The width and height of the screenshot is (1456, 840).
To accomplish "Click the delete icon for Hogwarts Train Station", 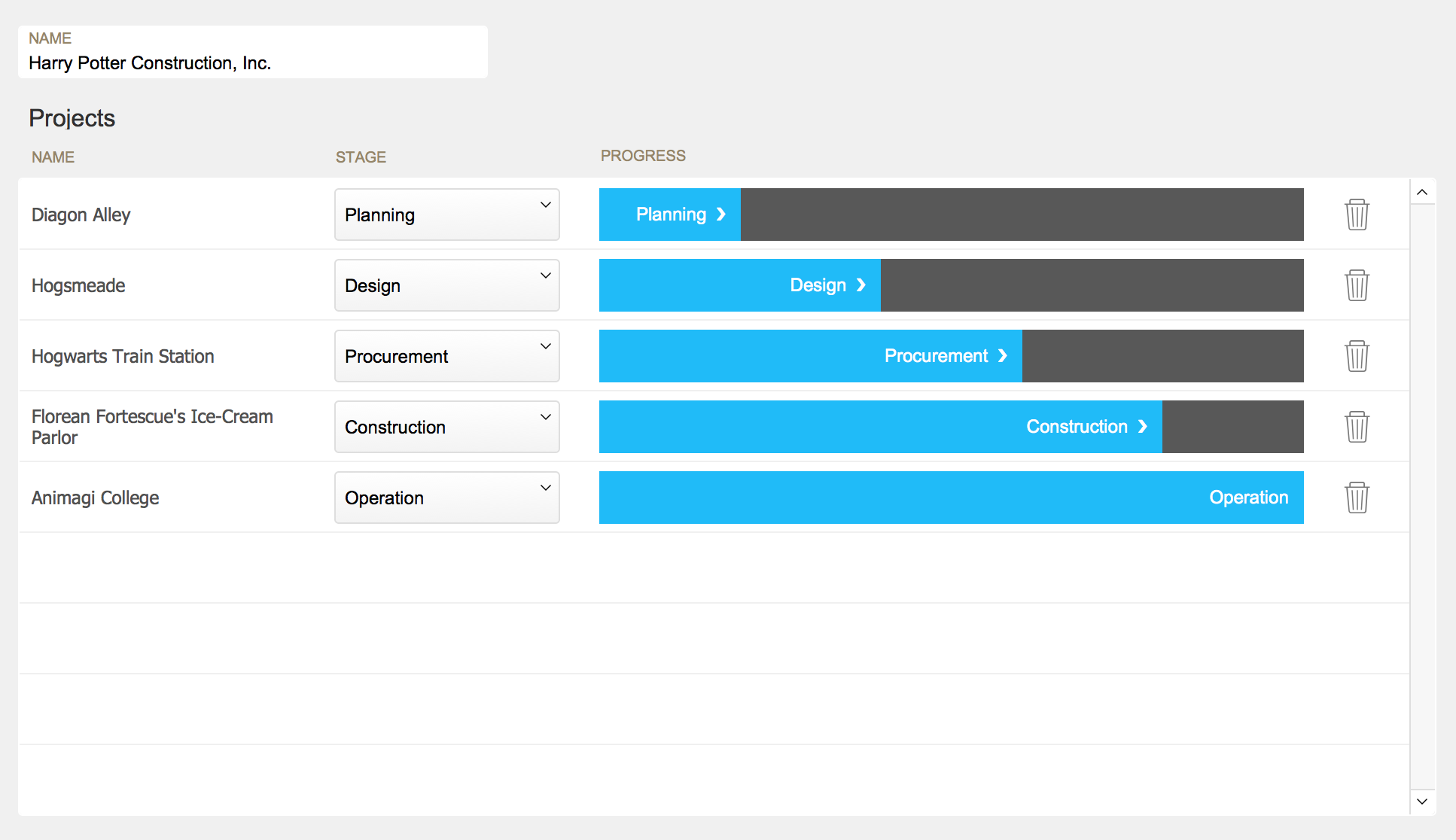I will (1358, 356).
